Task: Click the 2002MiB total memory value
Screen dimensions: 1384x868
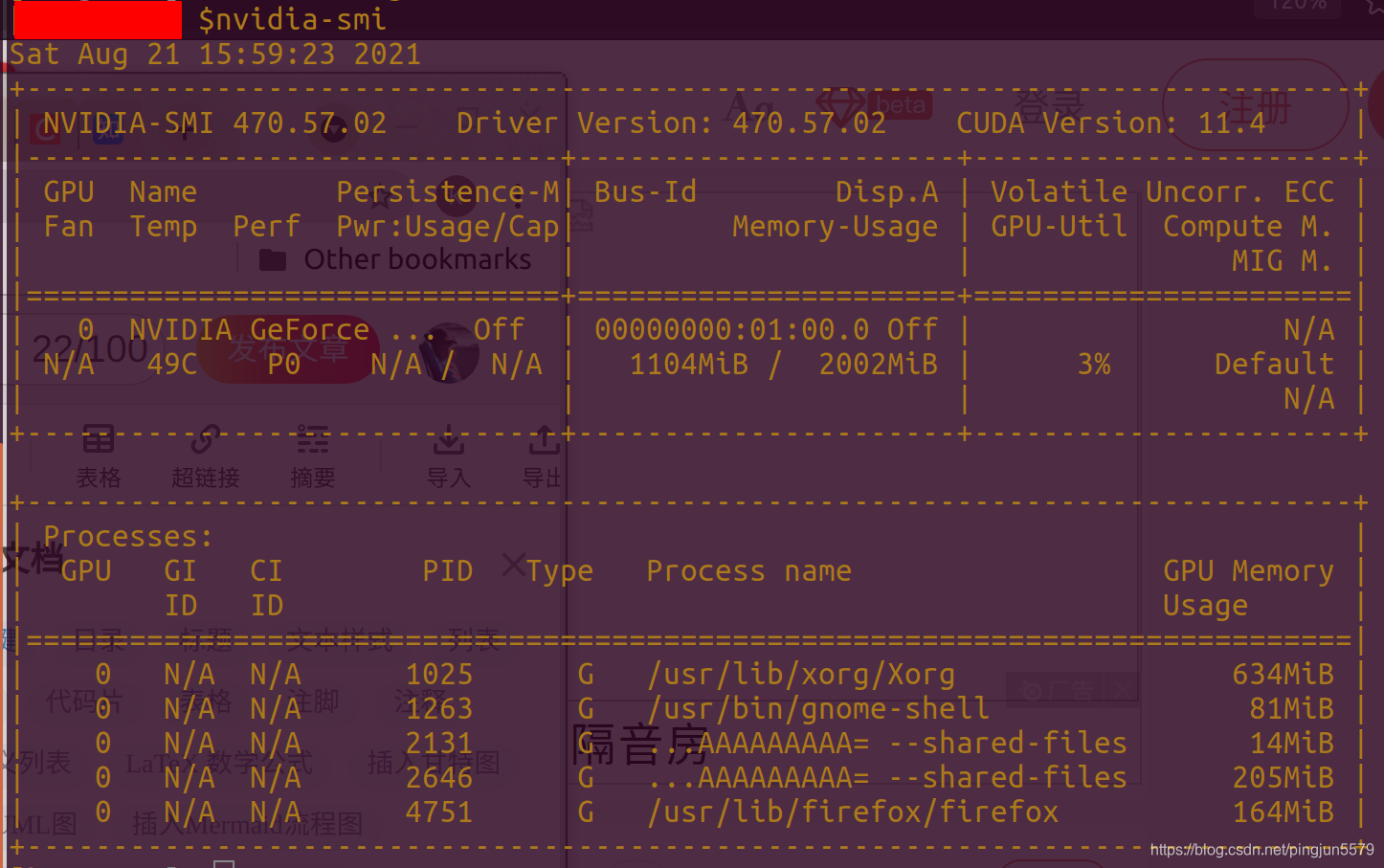Action: click(x=879, y=365)
